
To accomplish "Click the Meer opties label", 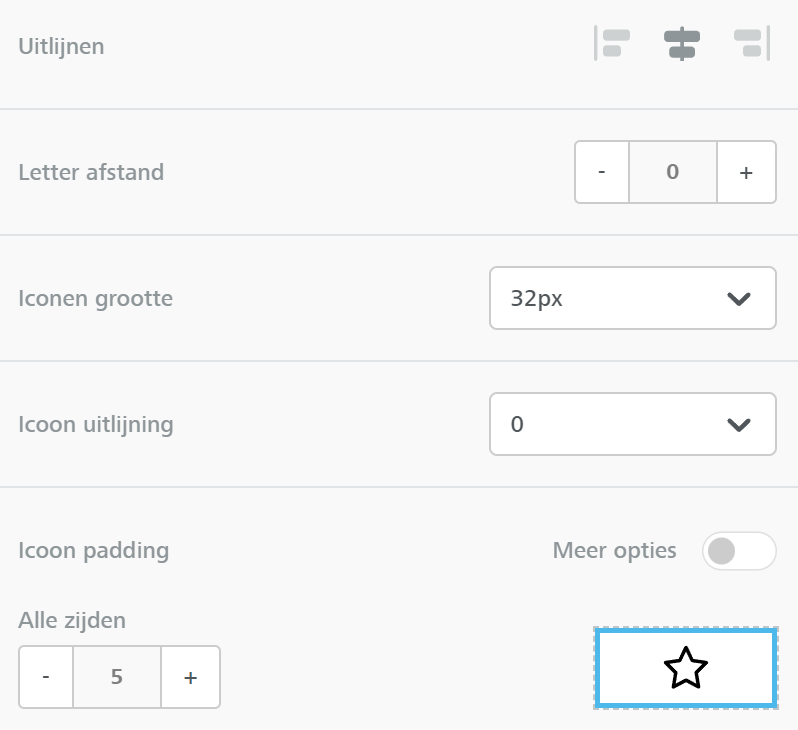I will 614,550.
